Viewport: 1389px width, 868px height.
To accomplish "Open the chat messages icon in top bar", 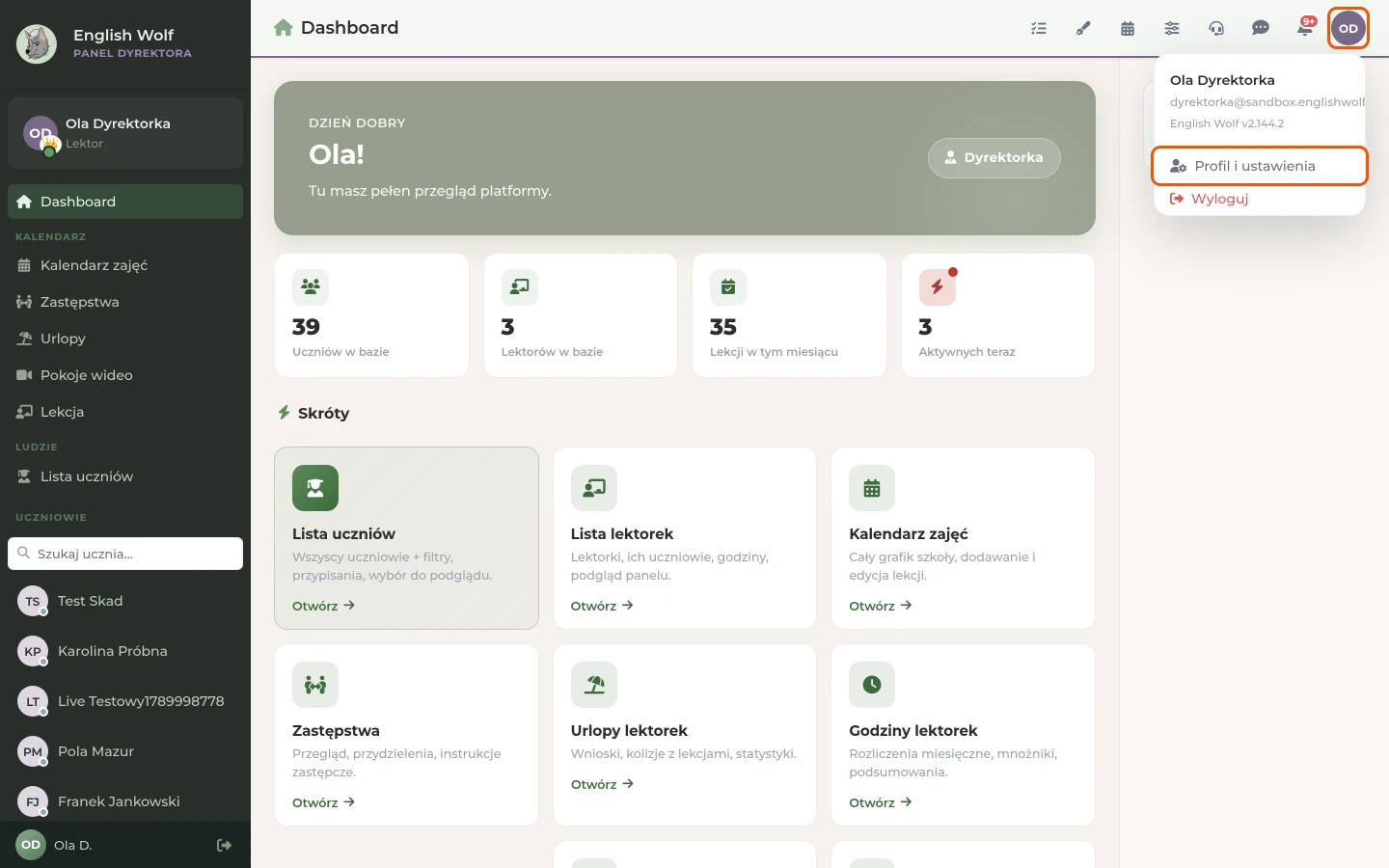I will pos(1261,28).
